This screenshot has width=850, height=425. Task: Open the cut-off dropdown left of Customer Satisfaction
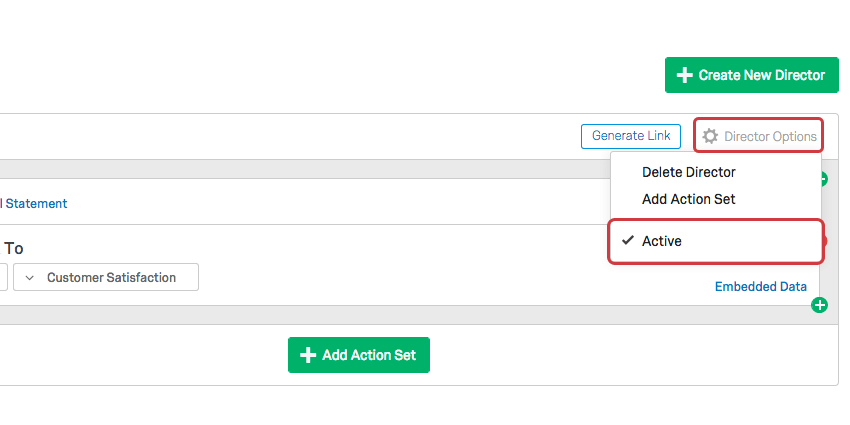coord(3,277)
